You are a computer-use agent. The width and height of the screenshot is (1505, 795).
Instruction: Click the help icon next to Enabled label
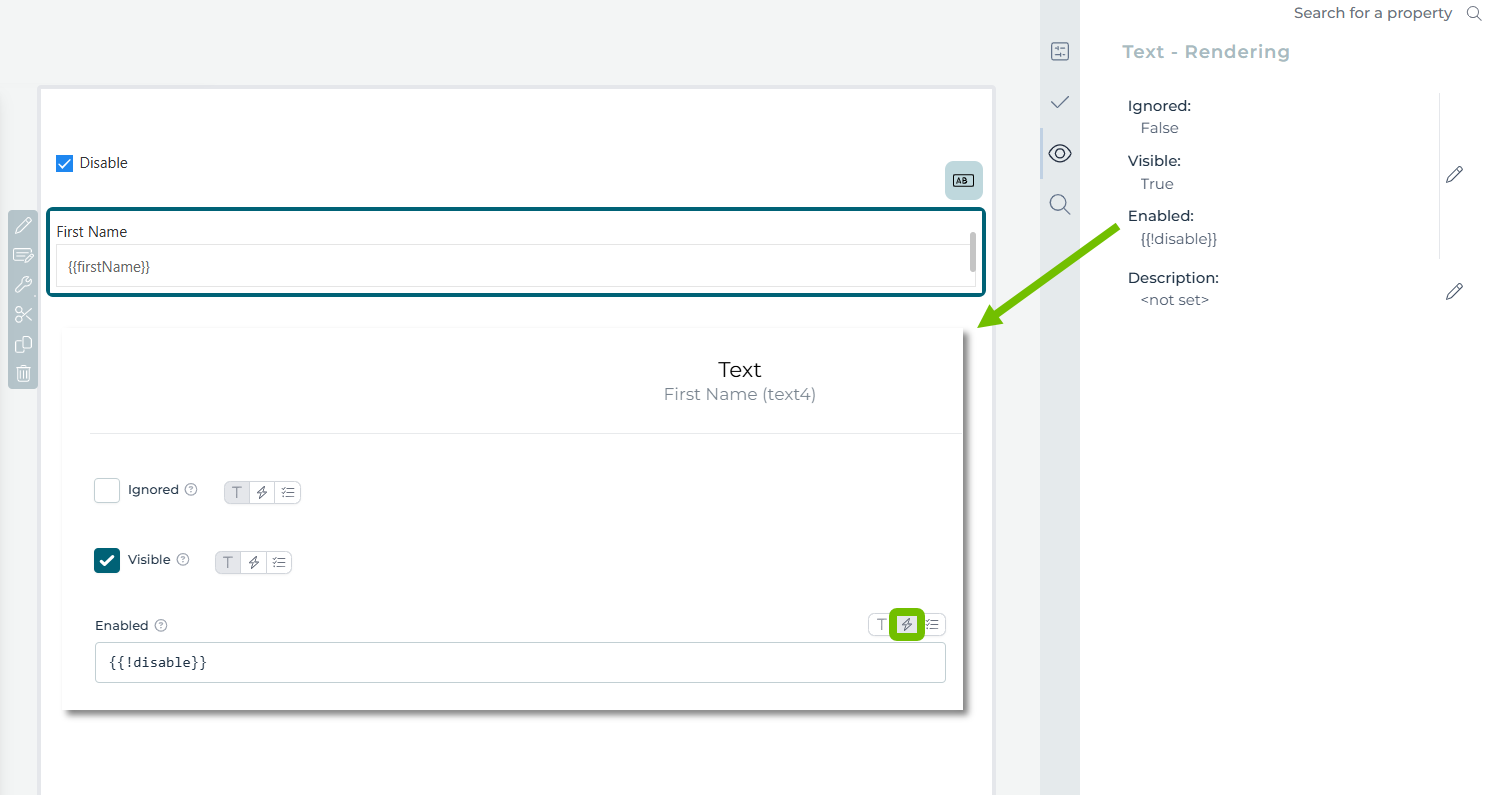click(161, 626)
